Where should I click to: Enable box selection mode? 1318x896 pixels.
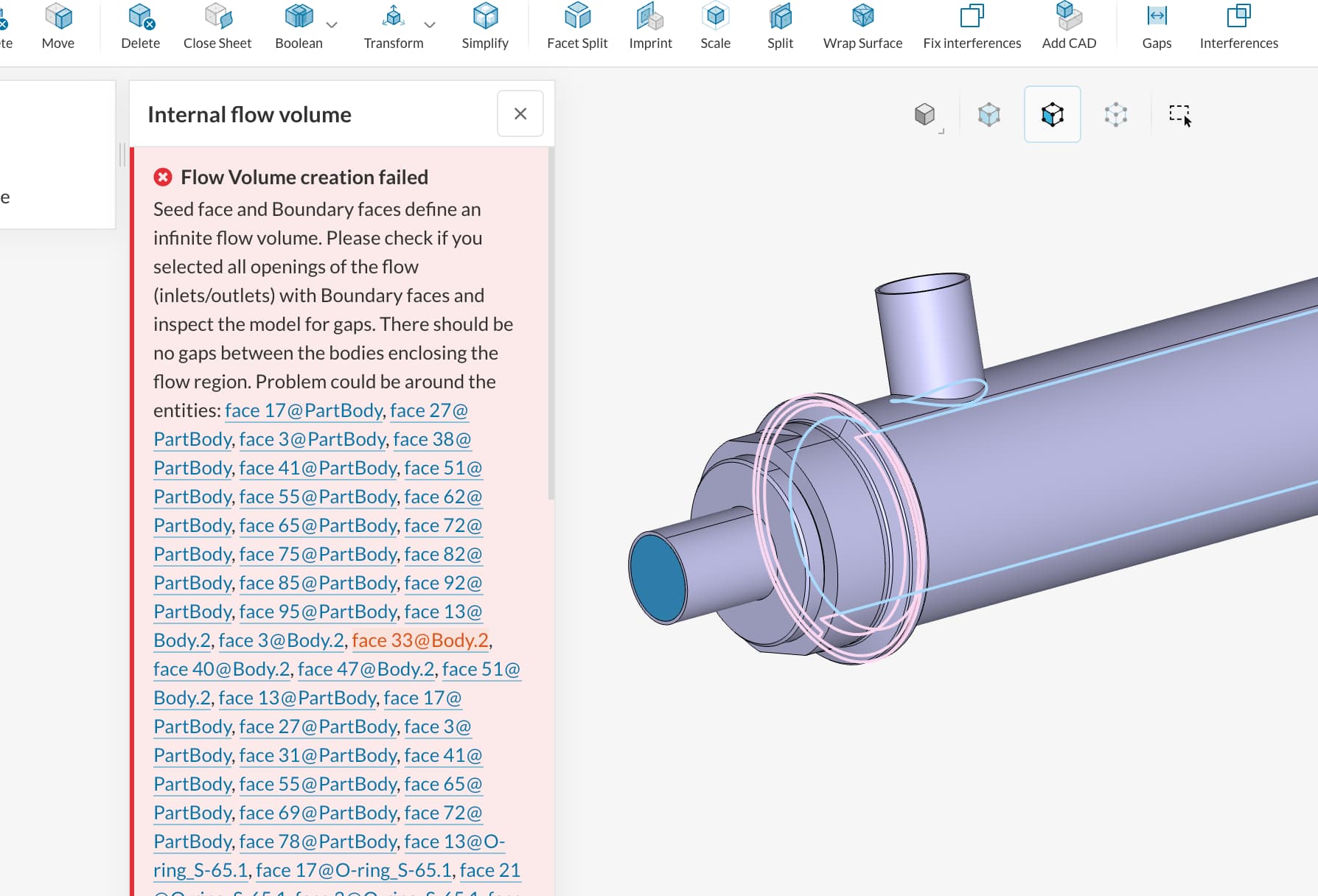coord(1179,114)
